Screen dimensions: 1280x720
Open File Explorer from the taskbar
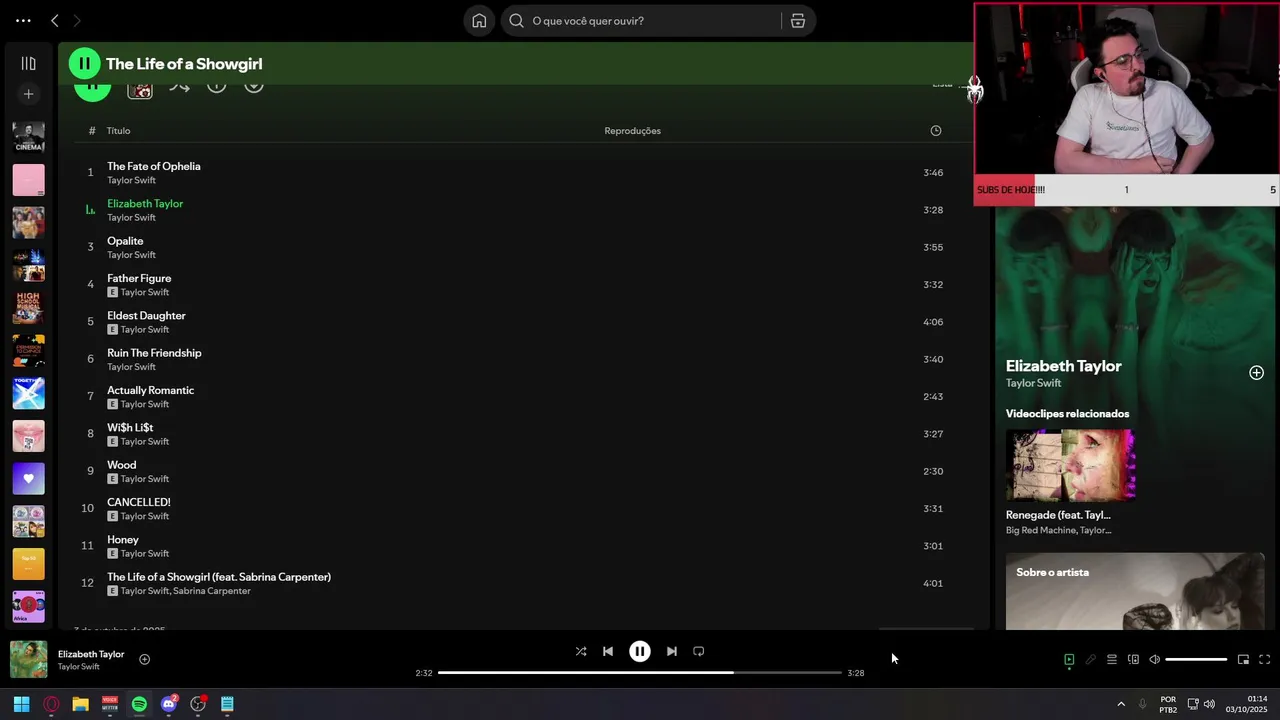coord(80,704)
